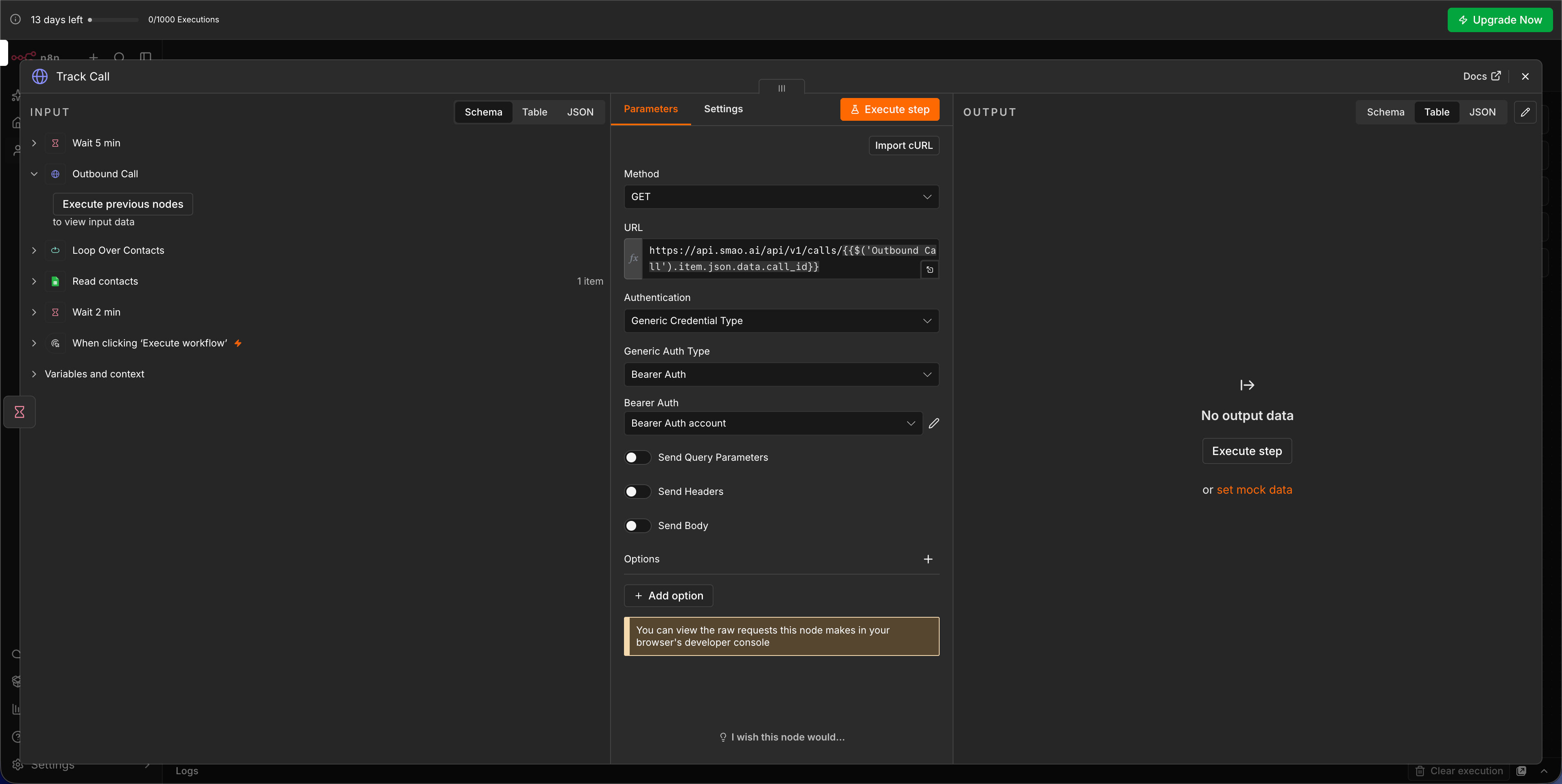Select input JSON view
The height and width of the screenshot is (784, 1562).
tap(580, 112)
